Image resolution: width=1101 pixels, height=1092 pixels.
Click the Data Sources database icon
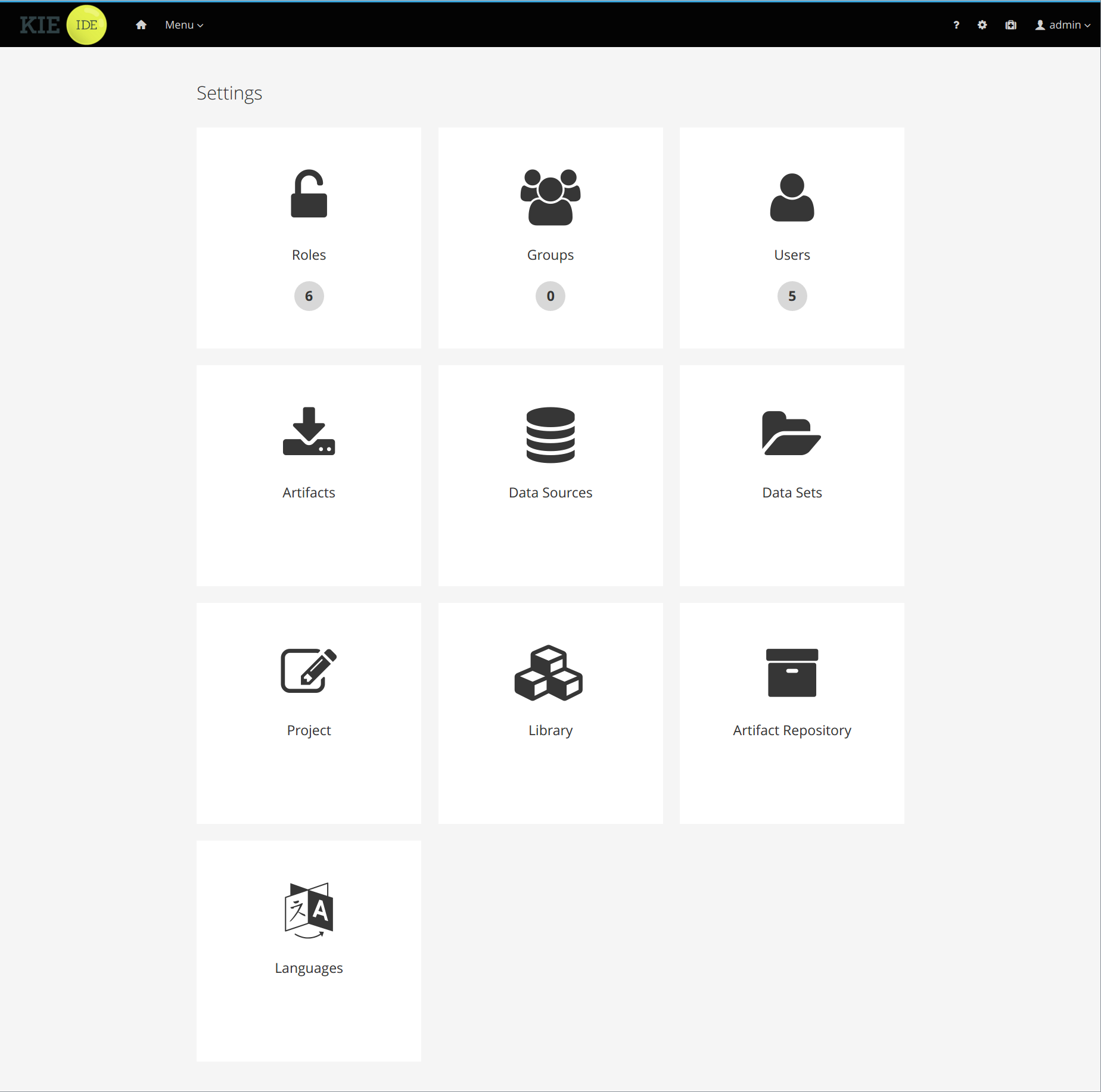[550, 435]
